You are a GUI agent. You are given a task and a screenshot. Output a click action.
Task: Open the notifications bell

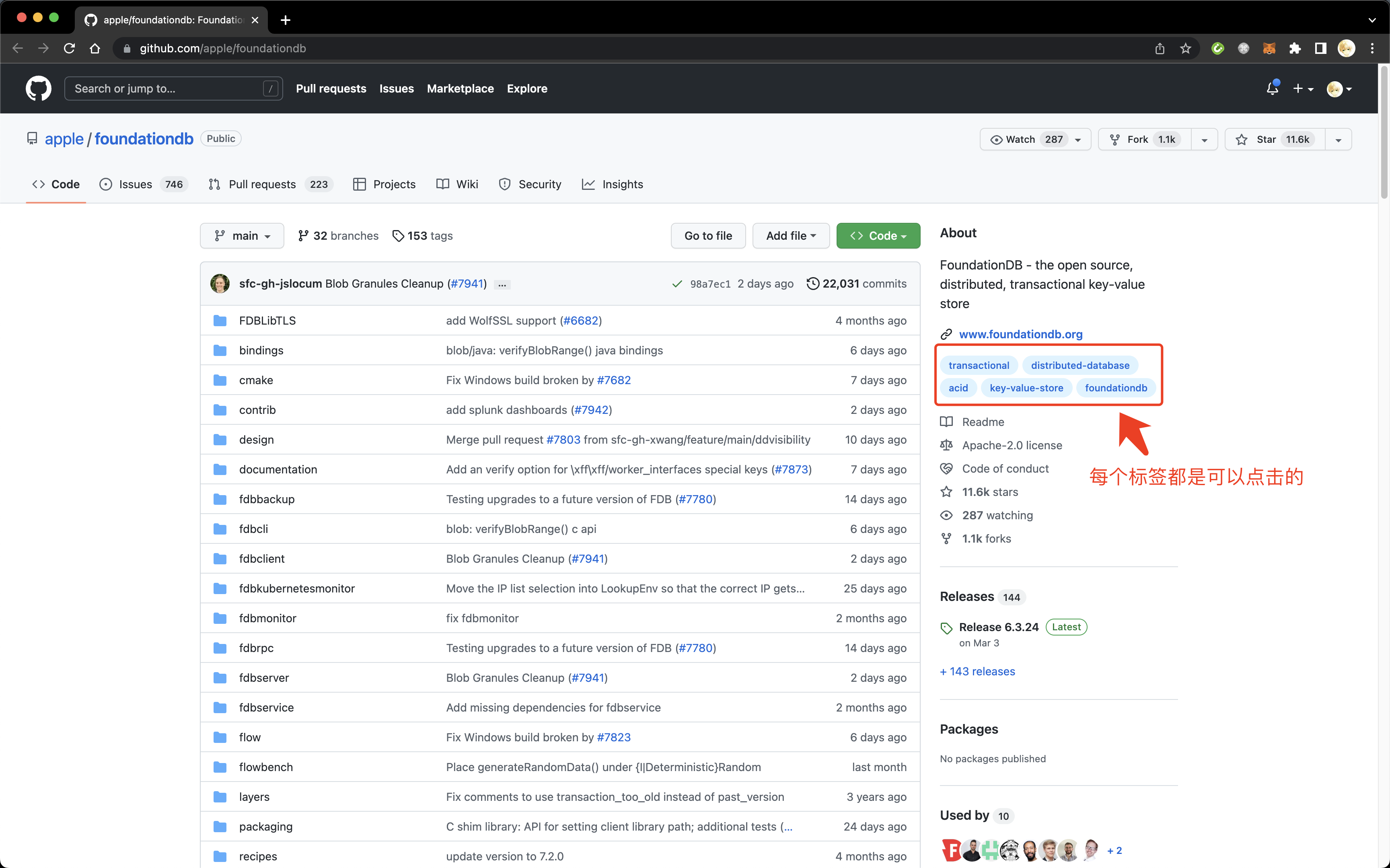click(1272, 88)
